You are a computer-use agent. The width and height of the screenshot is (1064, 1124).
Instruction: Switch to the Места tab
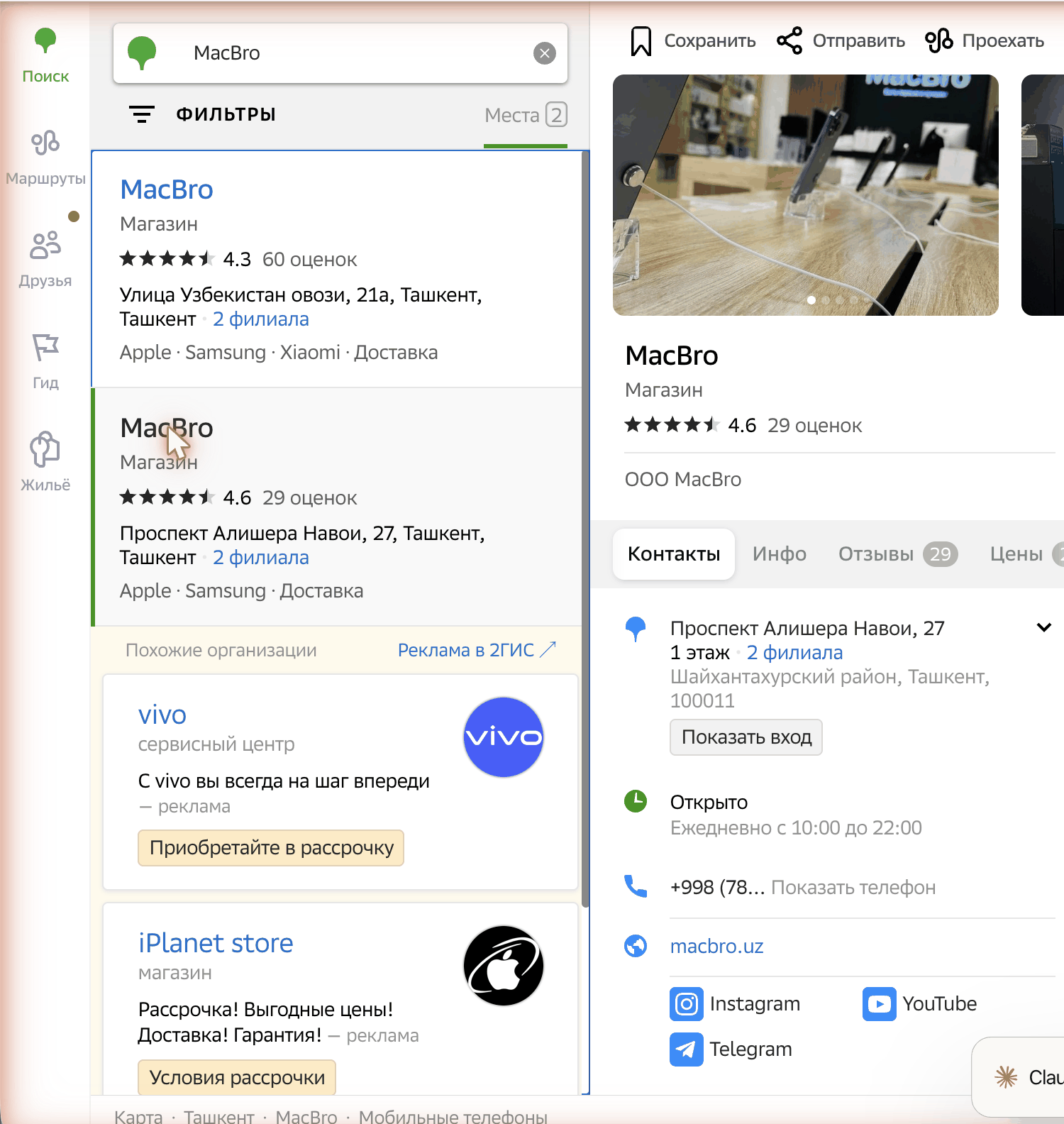click(x=526, y=115)
